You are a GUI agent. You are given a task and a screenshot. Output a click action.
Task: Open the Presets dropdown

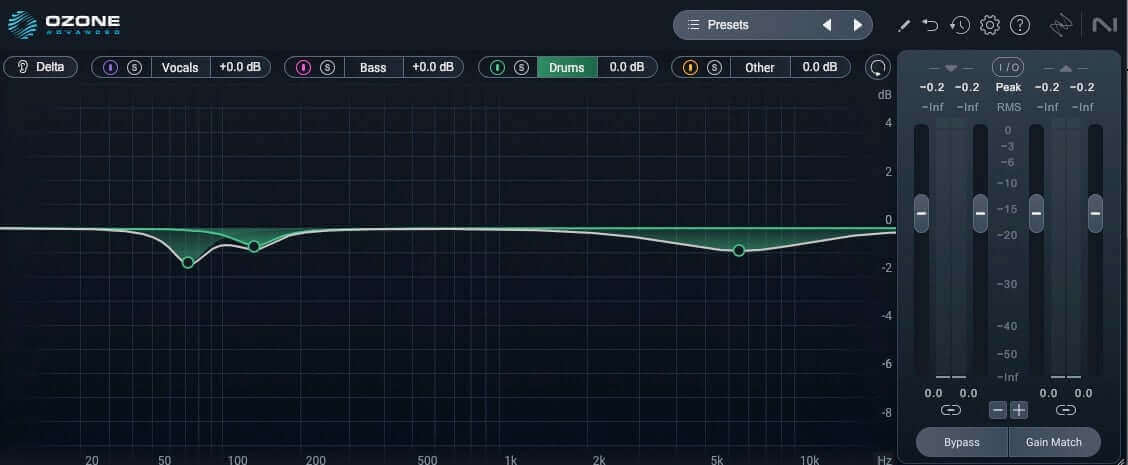773,25
